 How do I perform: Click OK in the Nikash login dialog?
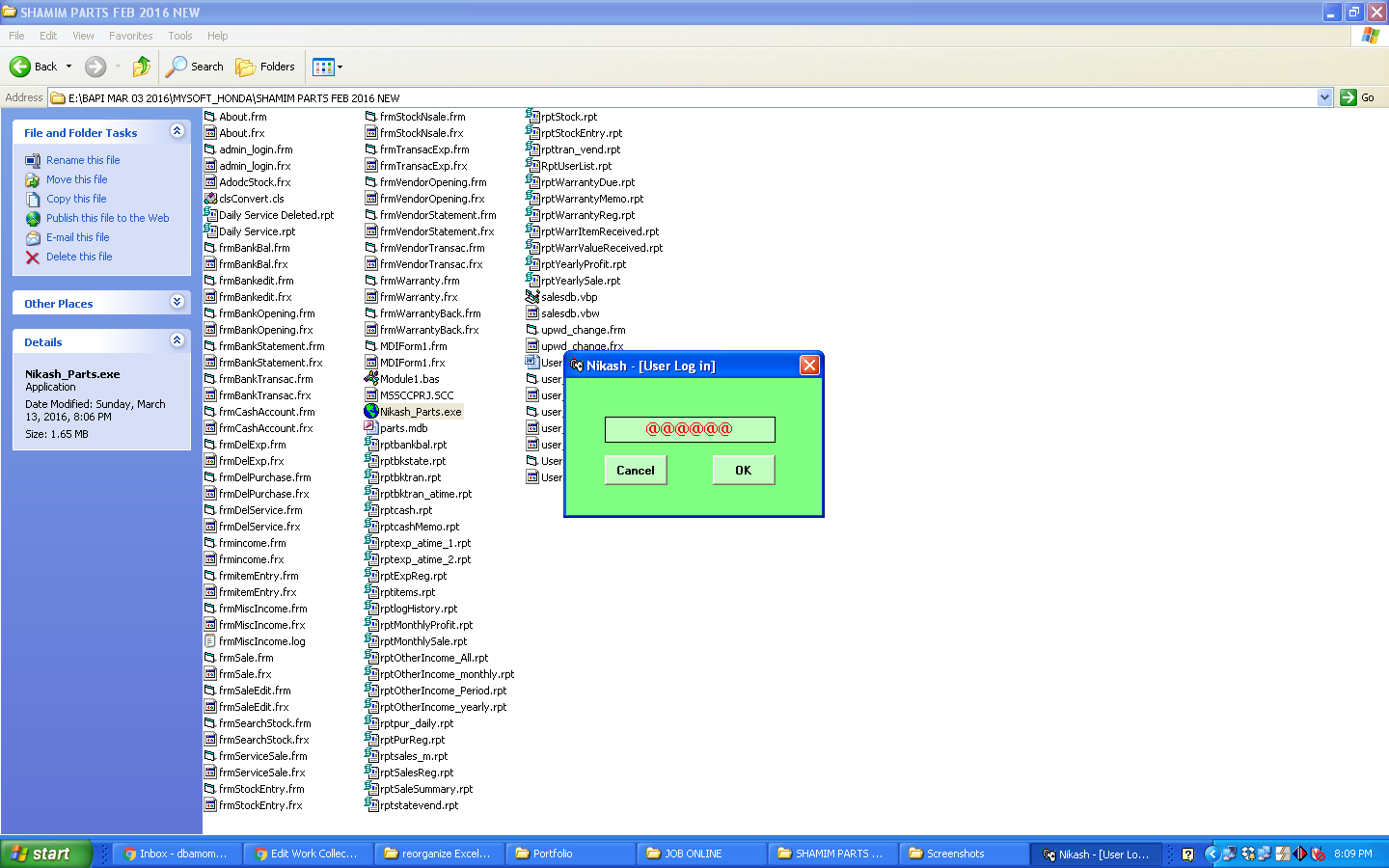tap(743, 470)
